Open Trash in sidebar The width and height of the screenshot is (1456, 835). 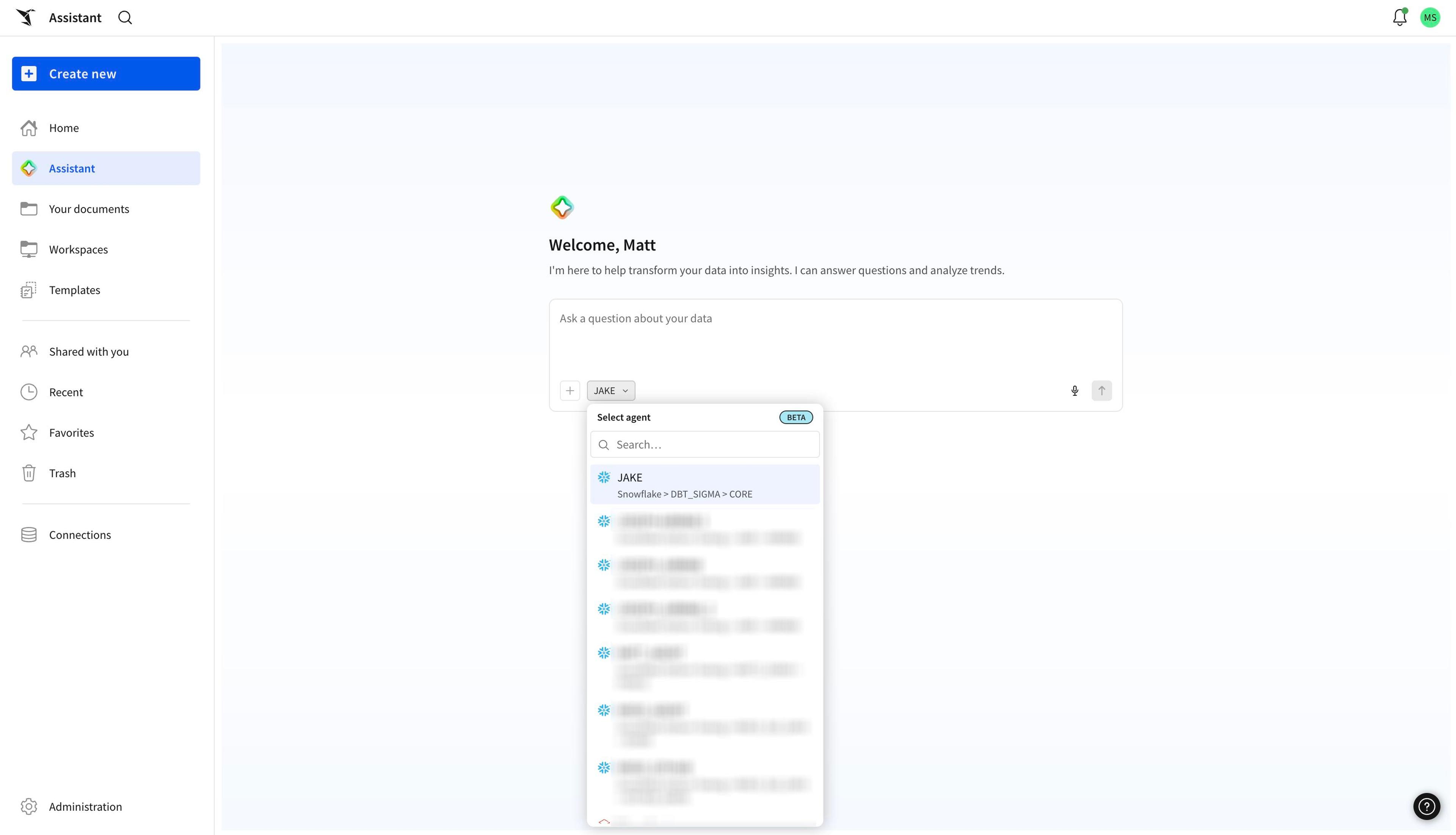106,473
